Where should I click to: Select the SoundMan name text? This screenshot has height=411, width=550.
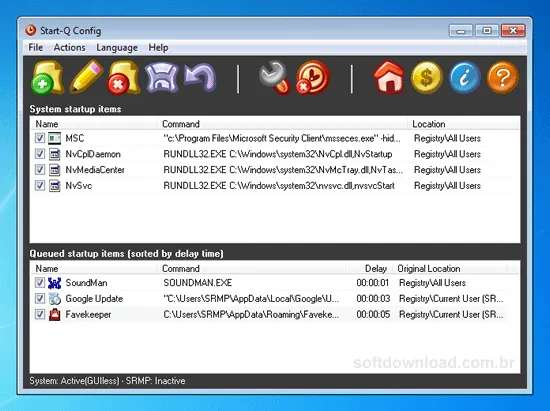(86, 283)
